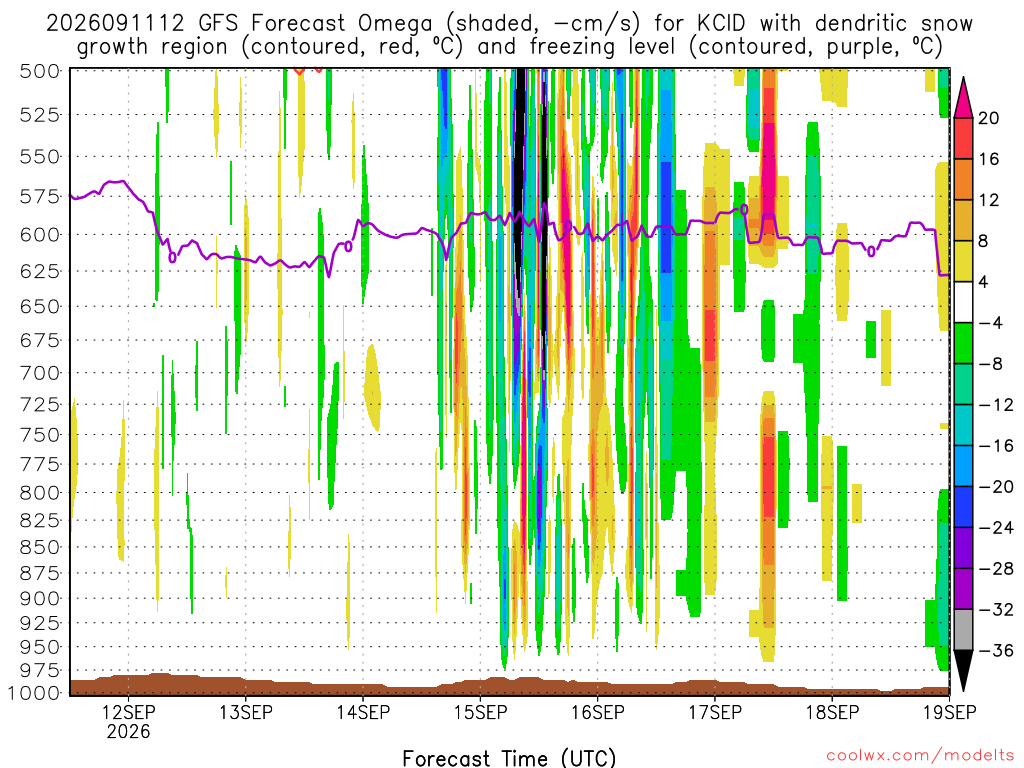
Task: Click the 17SEP time axis label
Action: click(715, 712)
